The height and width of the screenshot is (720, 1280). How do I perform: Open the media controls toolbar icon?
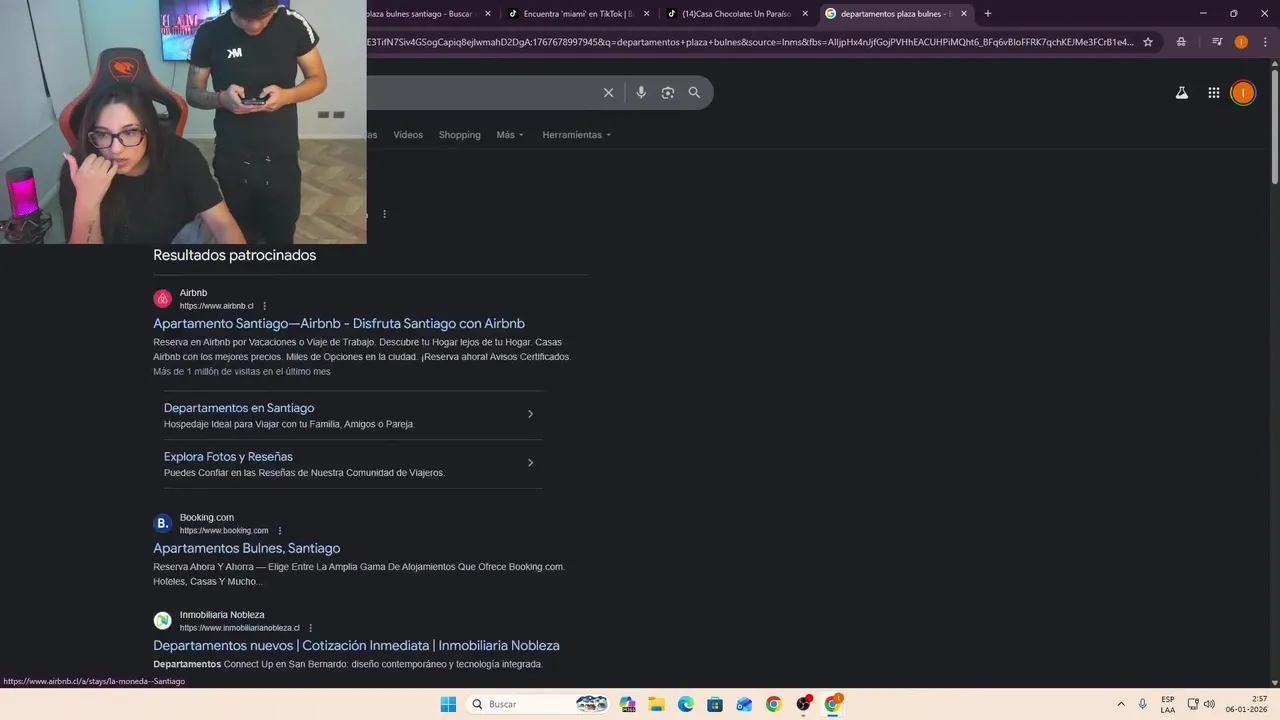click(x=1217, y=42)
